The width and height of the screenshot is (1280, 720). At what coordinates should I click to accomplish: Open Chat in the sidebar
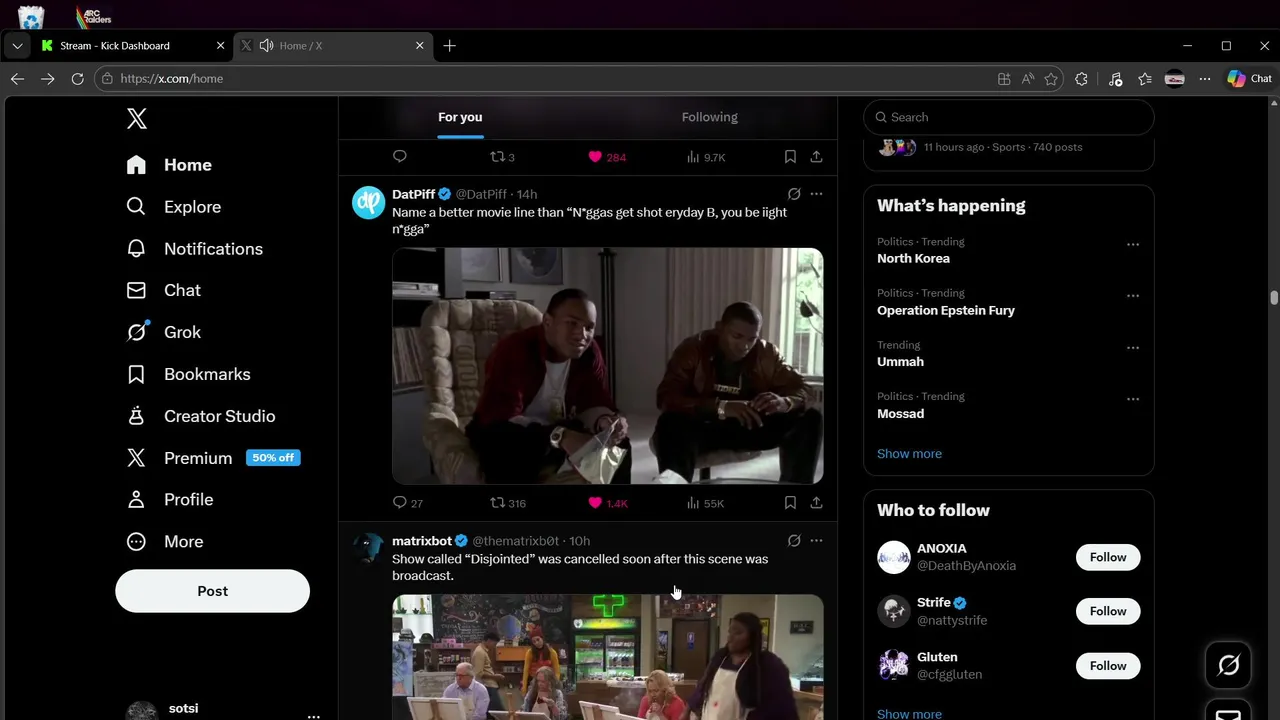click(164, 290)
